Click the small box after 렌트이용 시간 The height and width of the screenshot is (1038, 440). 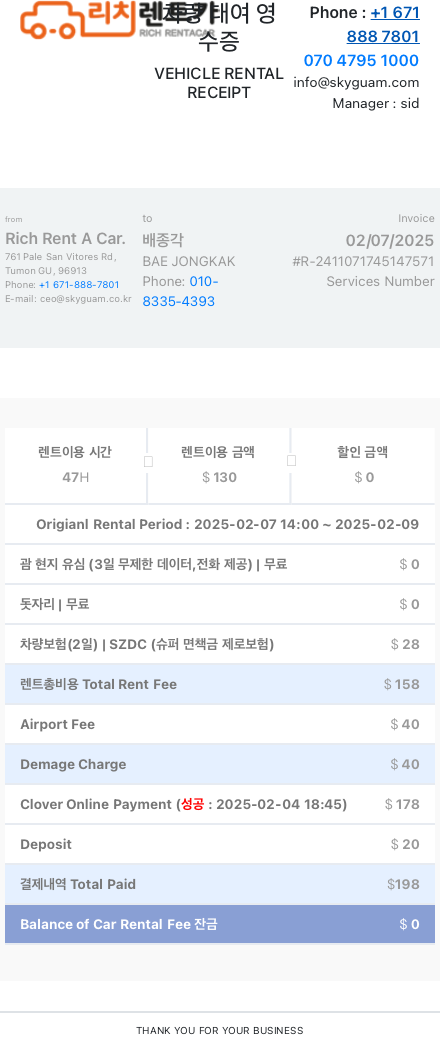point(148,461)
